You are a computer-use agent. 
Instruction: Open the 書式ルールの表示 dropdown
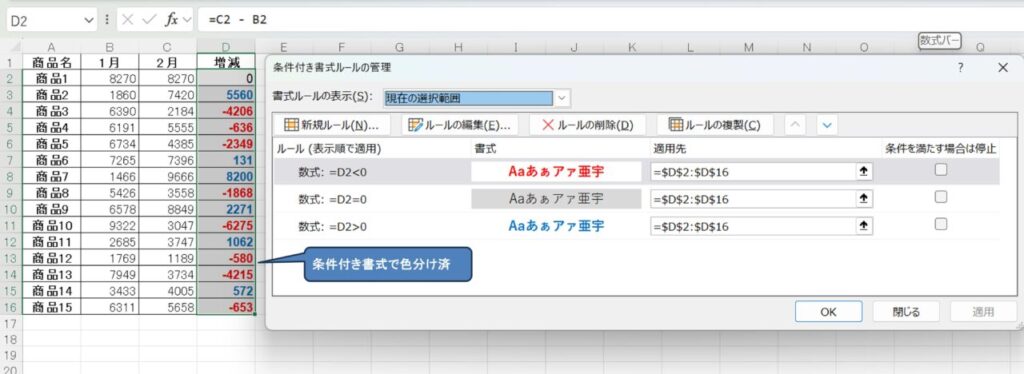[562, 98]
